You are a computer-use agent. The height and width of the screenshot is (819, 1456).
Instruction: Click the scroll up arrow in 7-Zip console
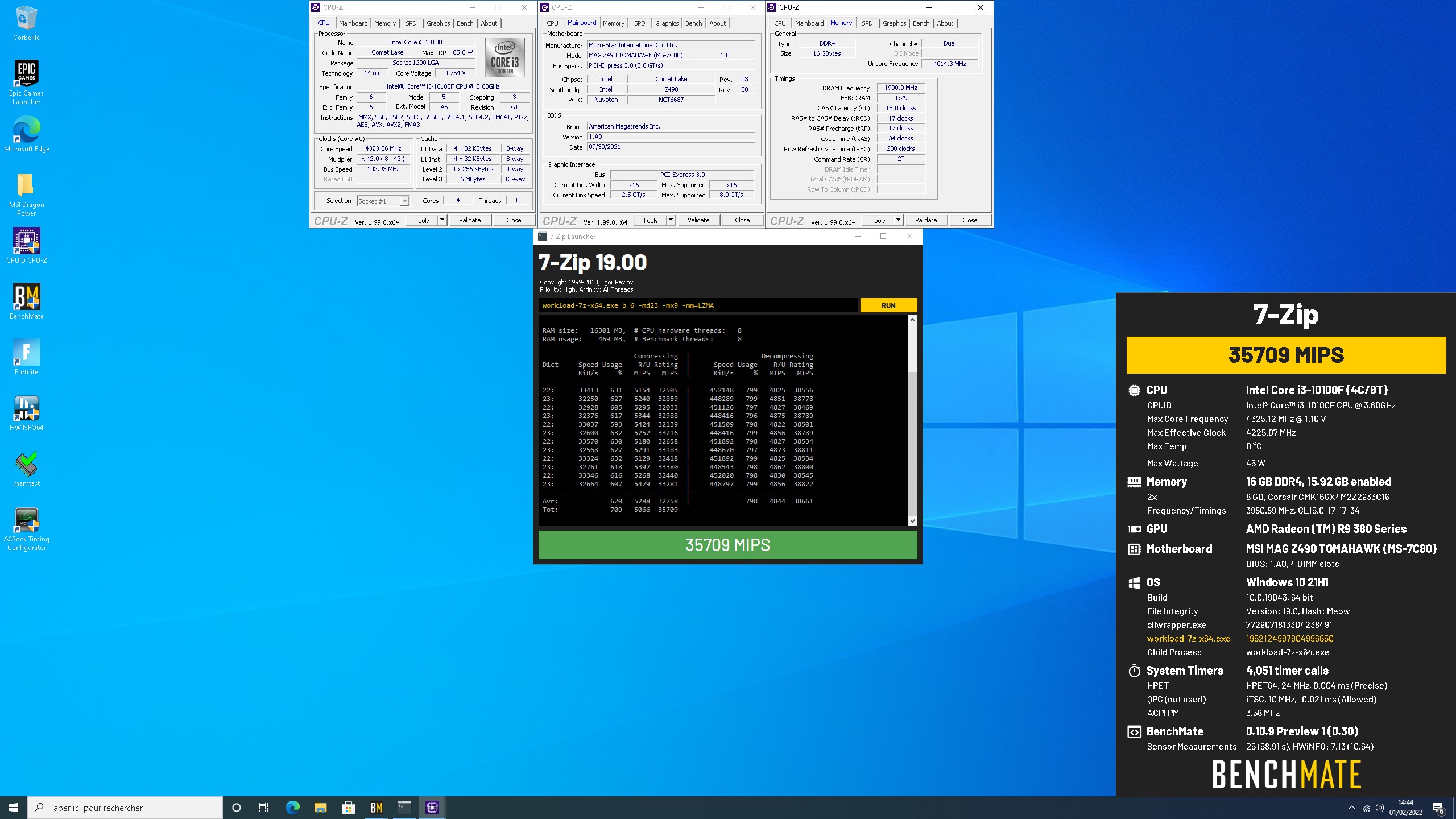point(912,320)
